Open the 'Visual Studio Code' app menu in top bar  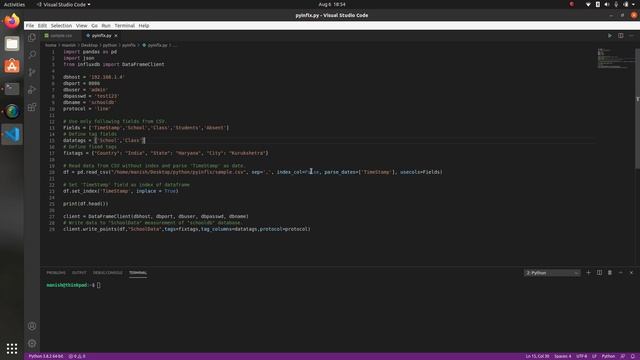pos(63,4)
